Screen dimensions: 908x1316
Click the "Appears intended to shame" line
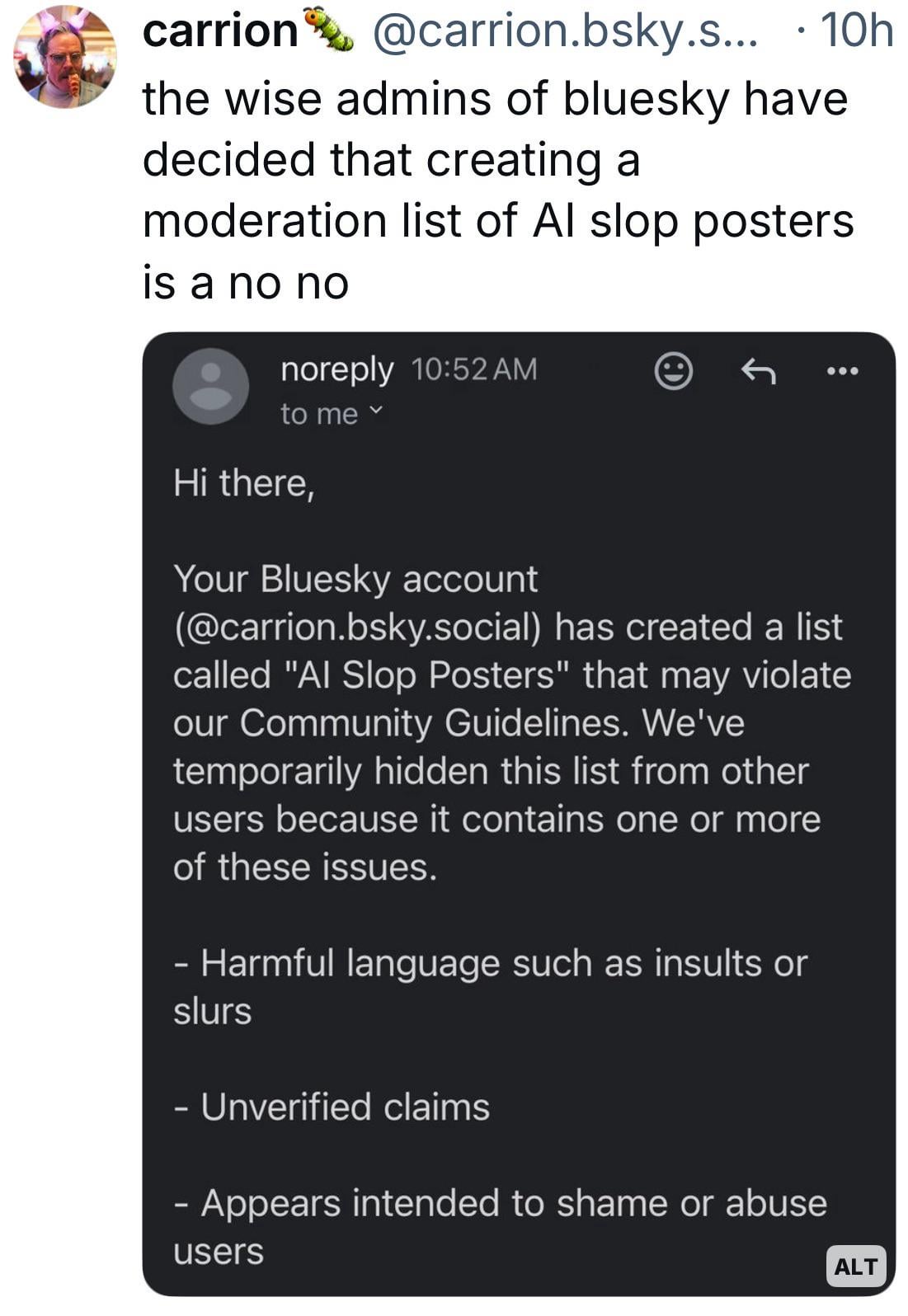[x=500, y=1204]
